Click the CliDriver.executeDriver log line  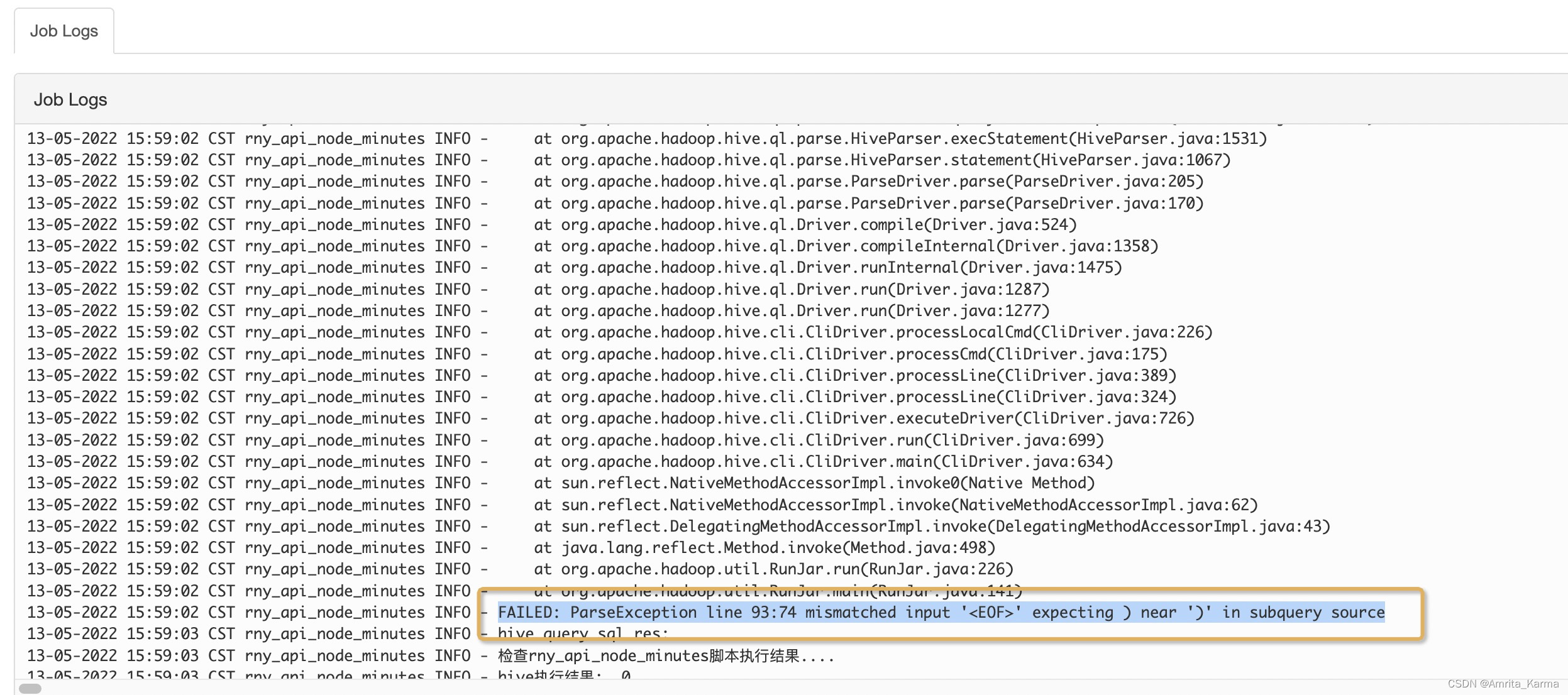[x=863, y=419]
